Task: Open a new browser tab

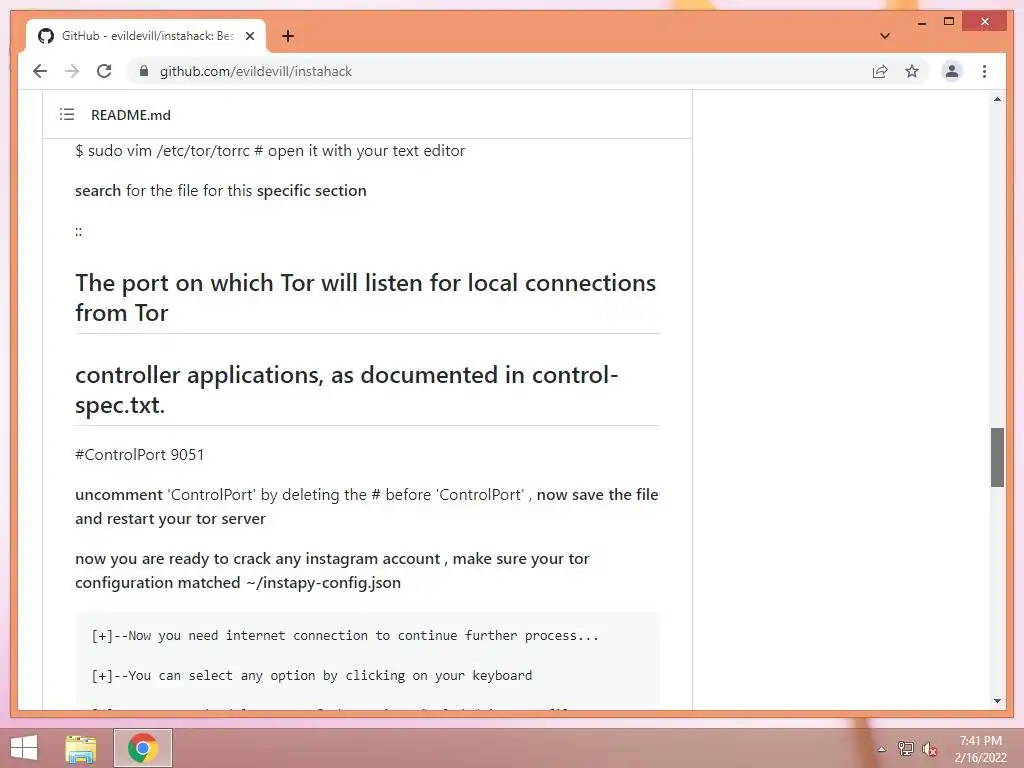Action: pos(287,36)
